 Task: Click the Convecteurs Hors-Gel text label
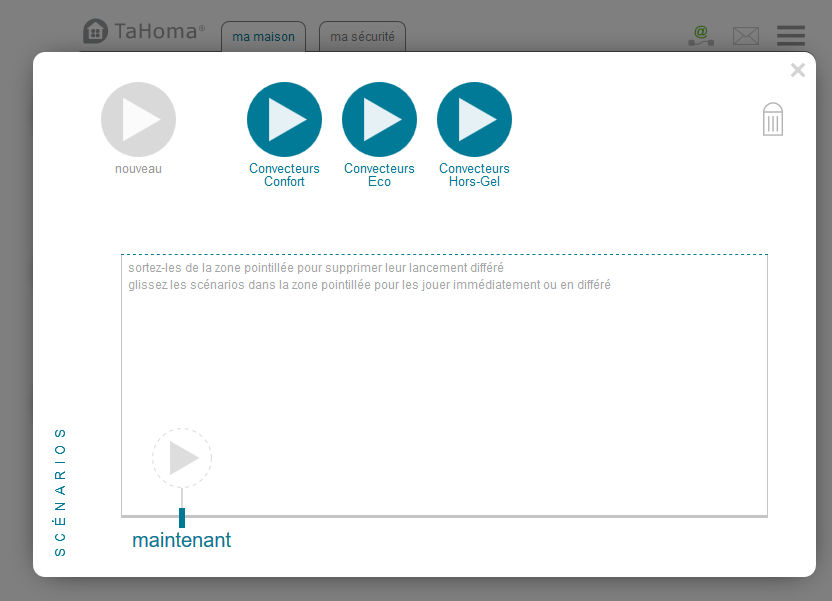point(474,175)
